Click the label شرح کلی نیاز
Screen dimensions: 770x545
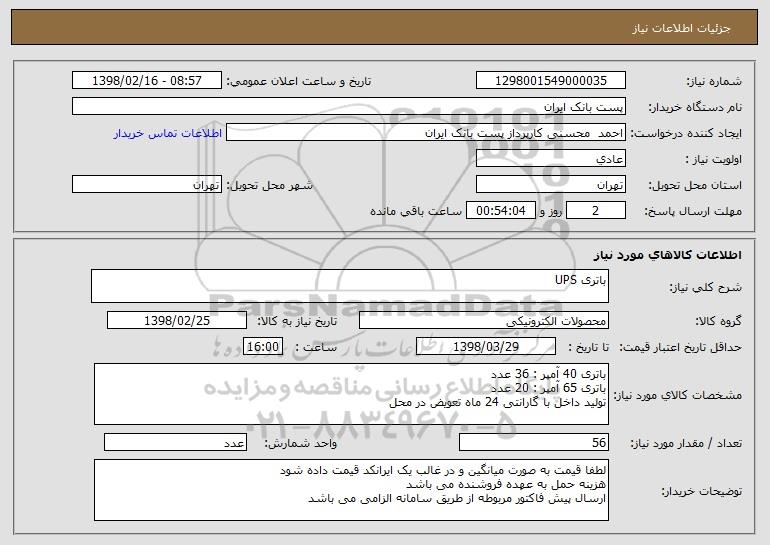click(x=706, y=288)
